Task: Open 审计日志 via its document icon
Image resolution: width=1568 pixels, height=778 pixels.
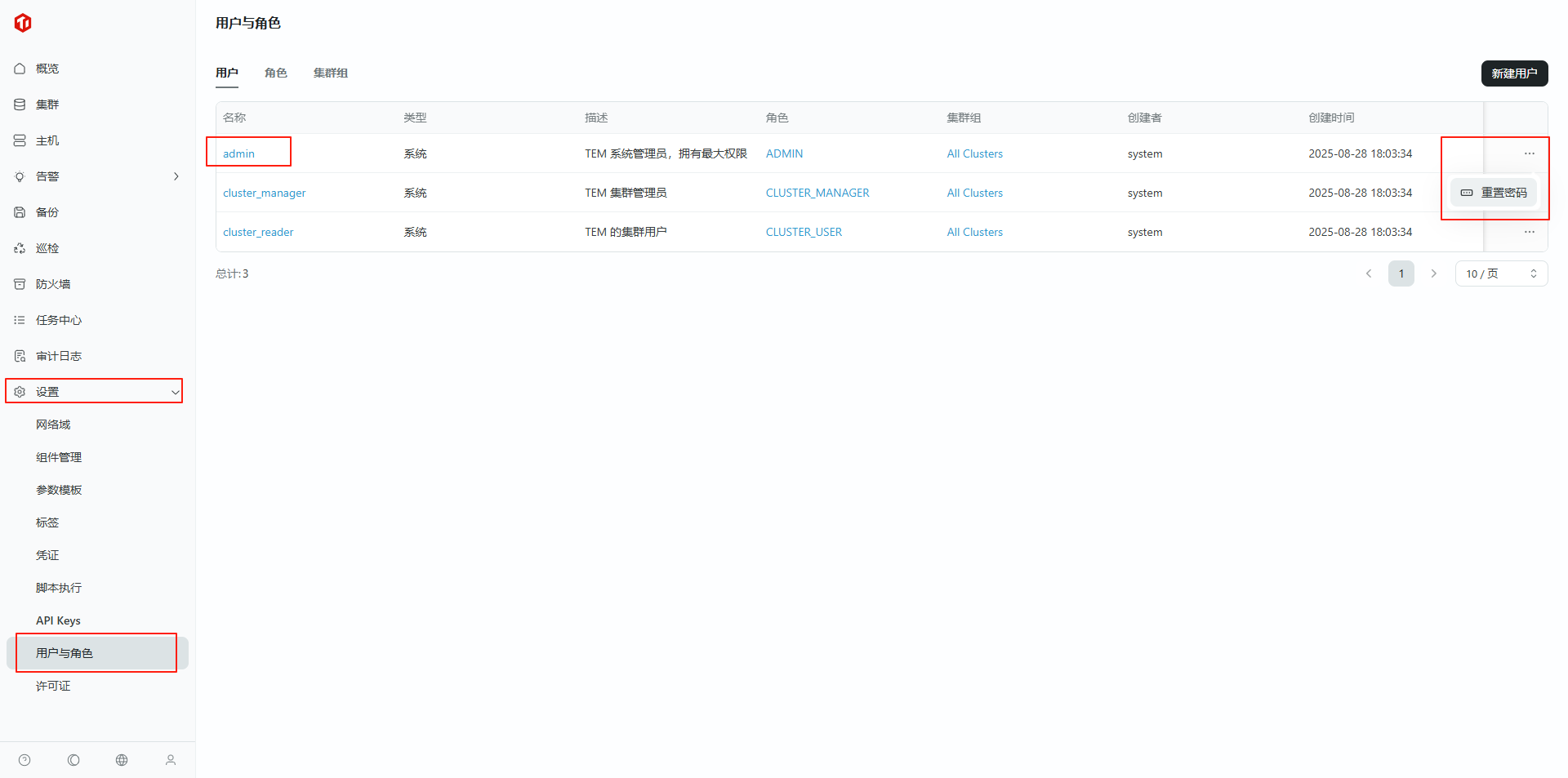Action: (20, 356)
